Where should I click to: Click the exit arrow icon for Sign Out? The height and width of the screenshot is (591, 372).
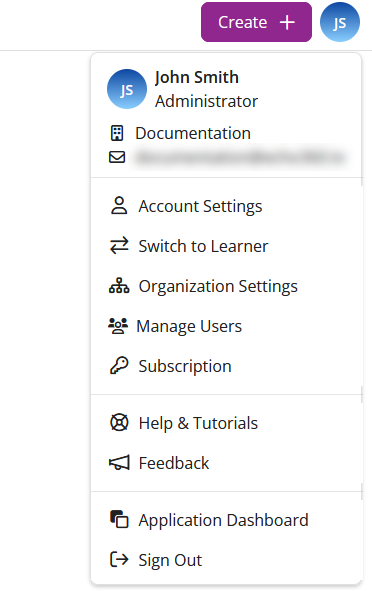(x=119, y=559)
